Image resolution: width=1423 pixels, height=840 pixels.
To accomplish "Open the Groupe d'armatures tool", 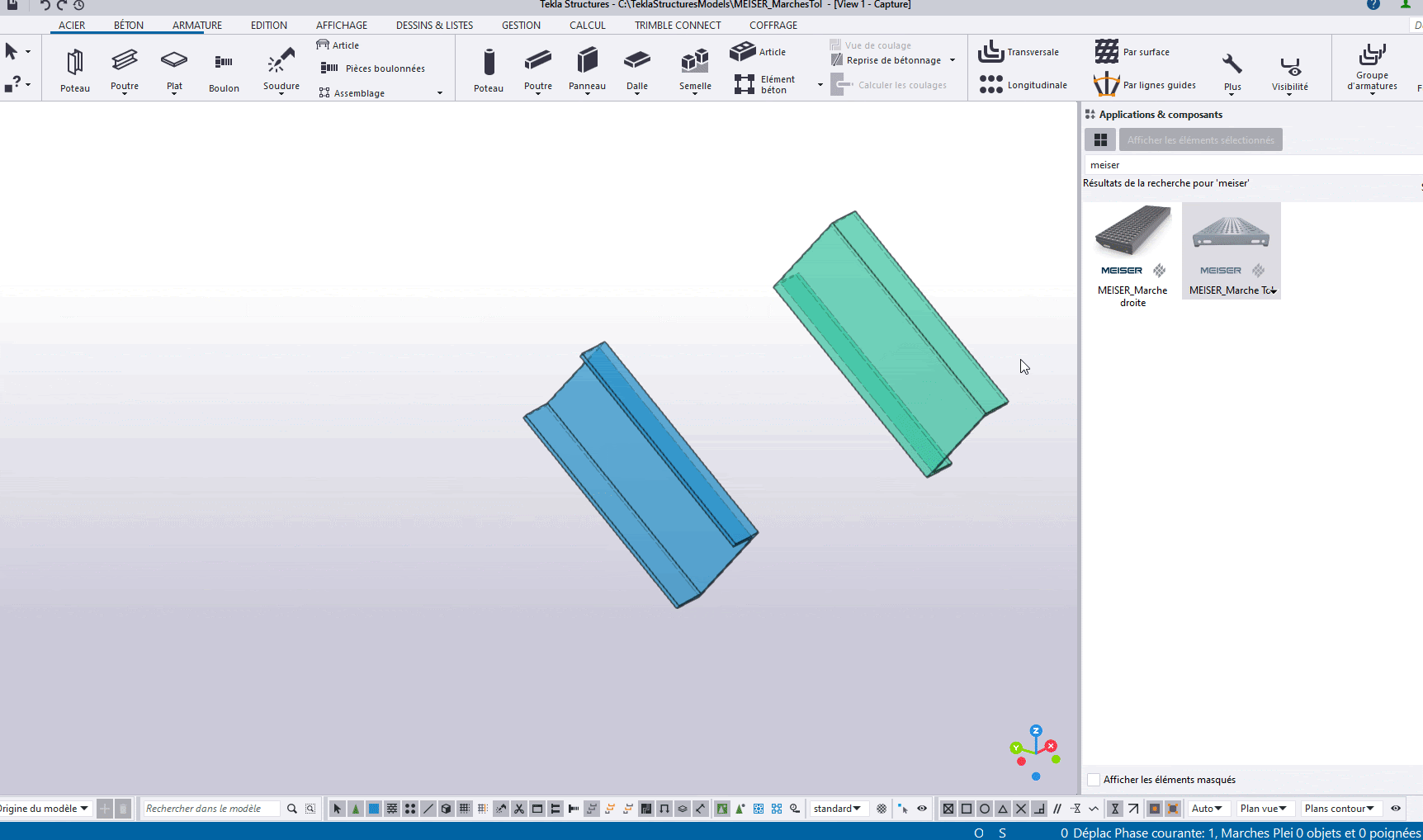I will 1372,66.
